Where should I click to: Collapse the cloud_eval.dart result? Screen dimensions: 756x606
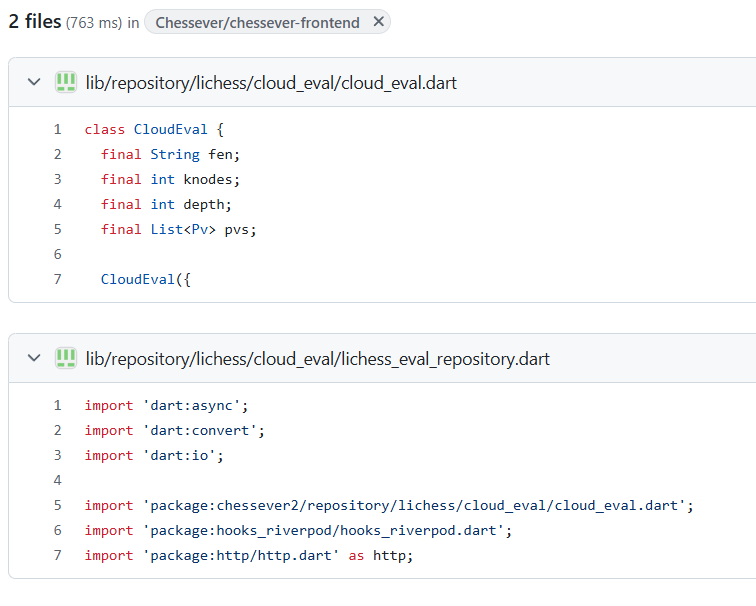click(x=34, y=82)
